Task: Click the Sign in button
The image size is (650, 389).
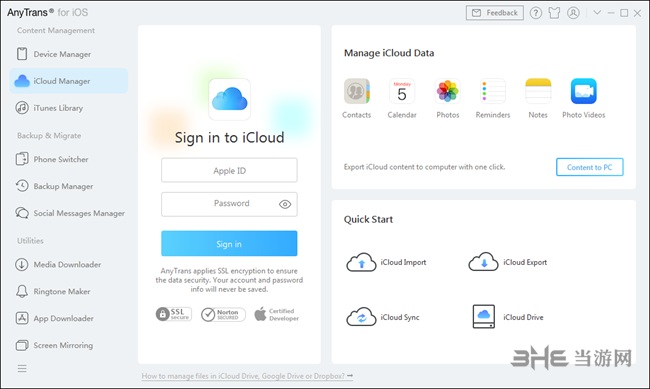Action: pos(229,243)
